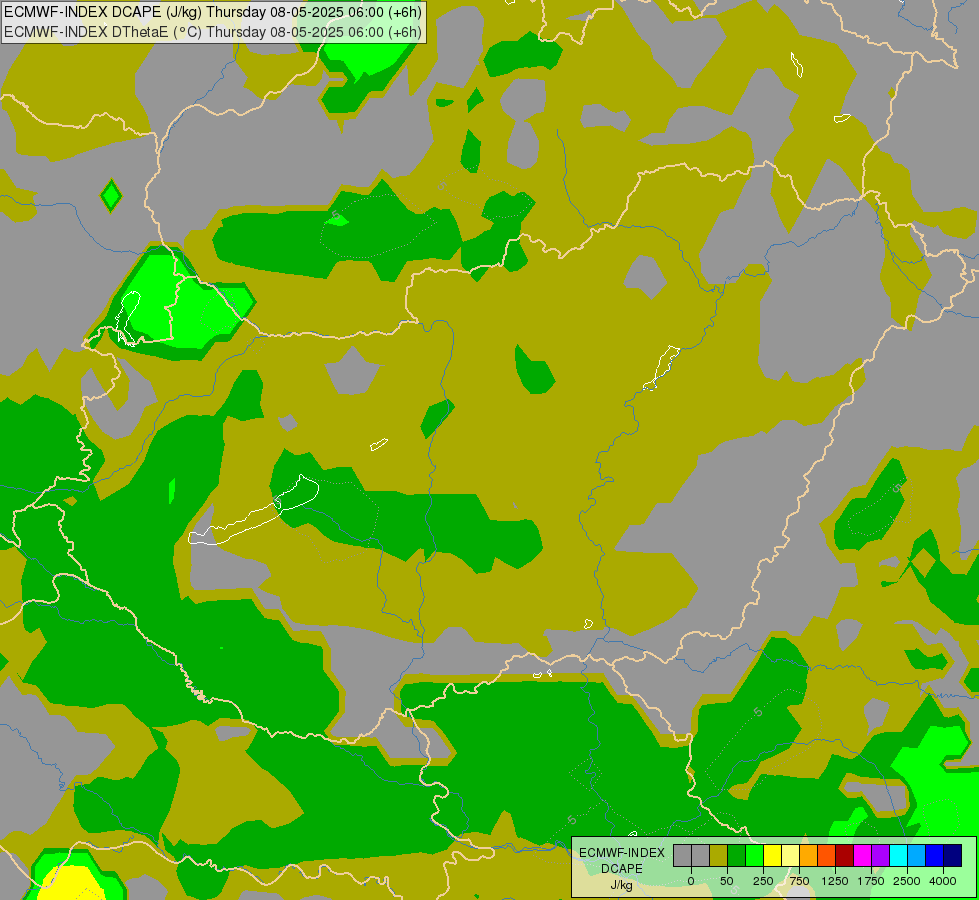Click the legend value 1750

[x=871, y=881]
